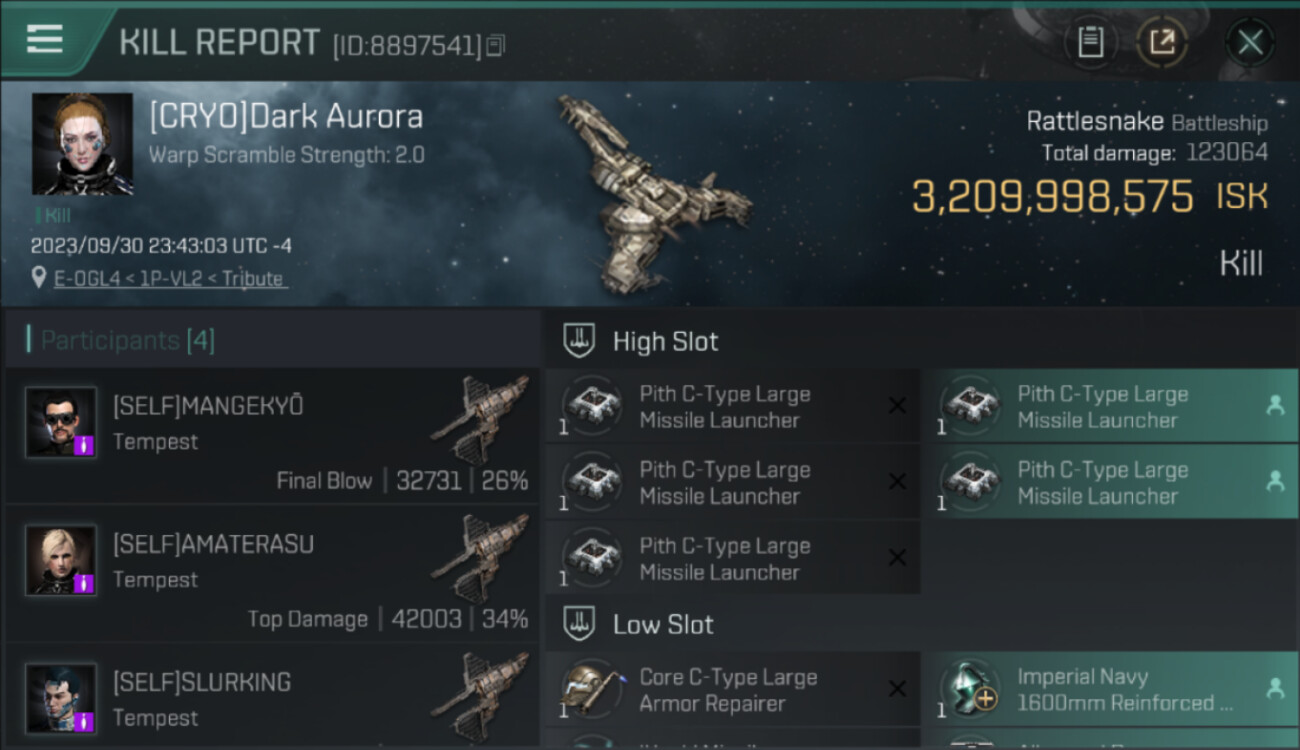View the Rattlesnake ship image

point(652,193)
